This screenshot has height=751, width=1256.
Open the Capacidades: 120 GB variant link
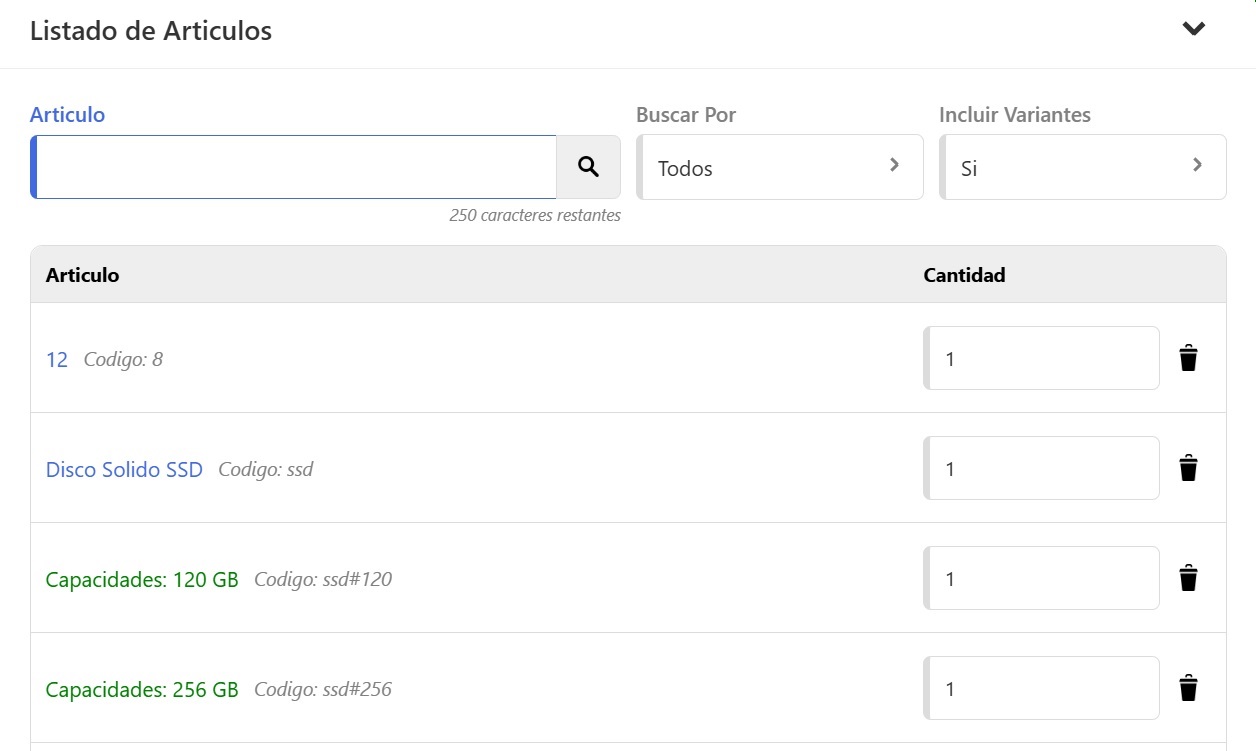(142, 579)
